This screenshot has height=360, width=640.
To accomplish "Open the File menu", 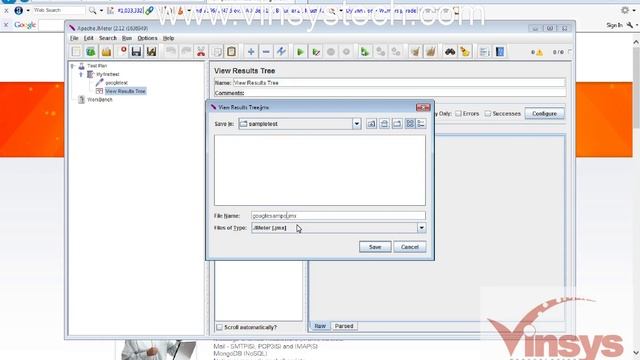I will coord(74,38).
